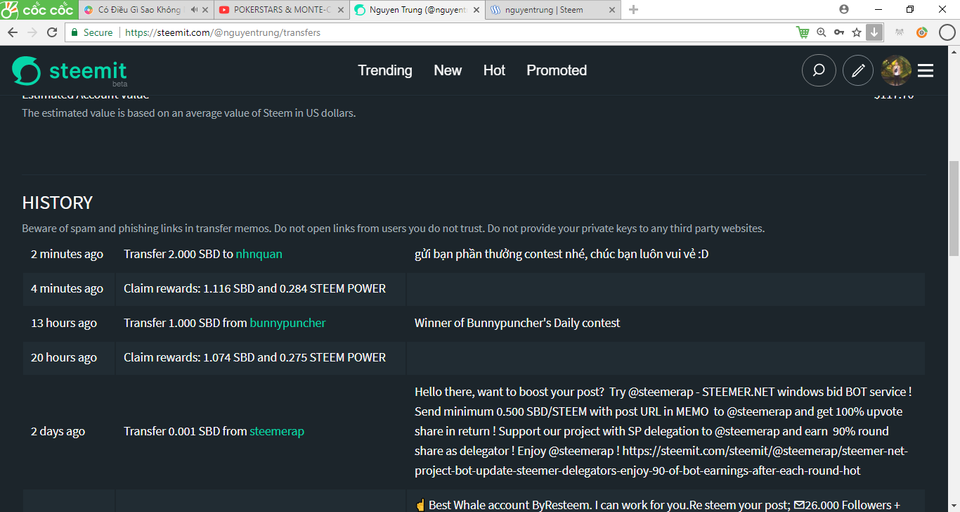Open the download arrow button in address bar
960x512 pixels.
tap(874, 32)
